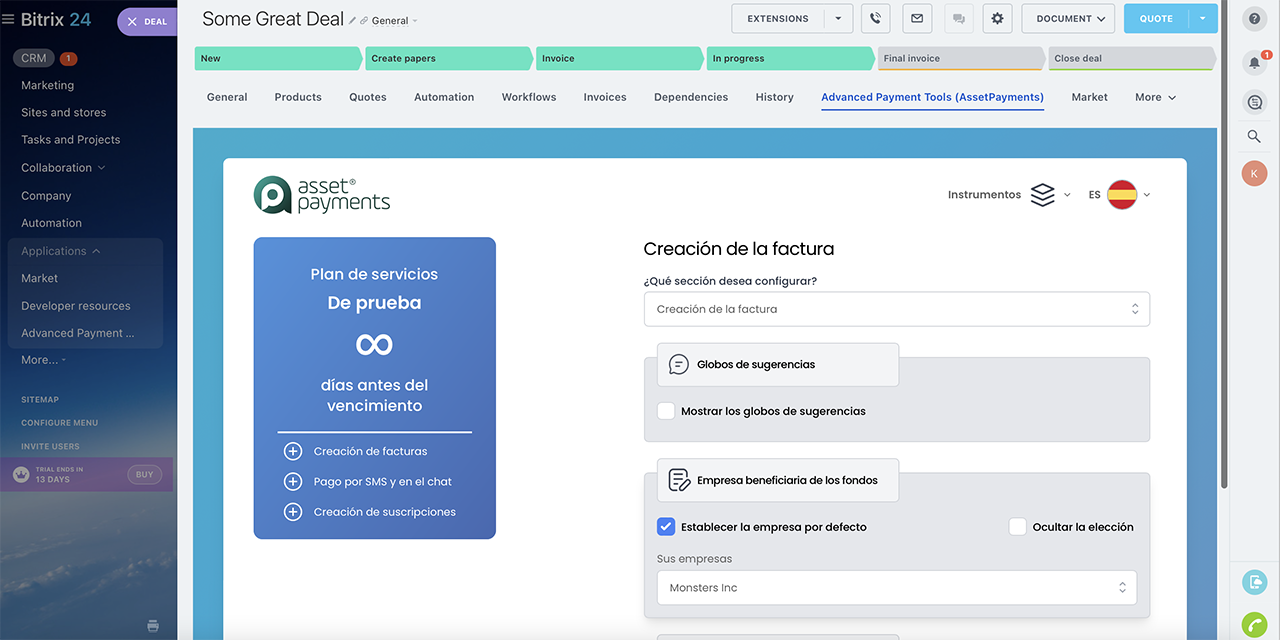The height and width of the screenshot is (640, 1280).
Task: Click the Instrumentos layers icon
Action: click(x=1043, y=195)
